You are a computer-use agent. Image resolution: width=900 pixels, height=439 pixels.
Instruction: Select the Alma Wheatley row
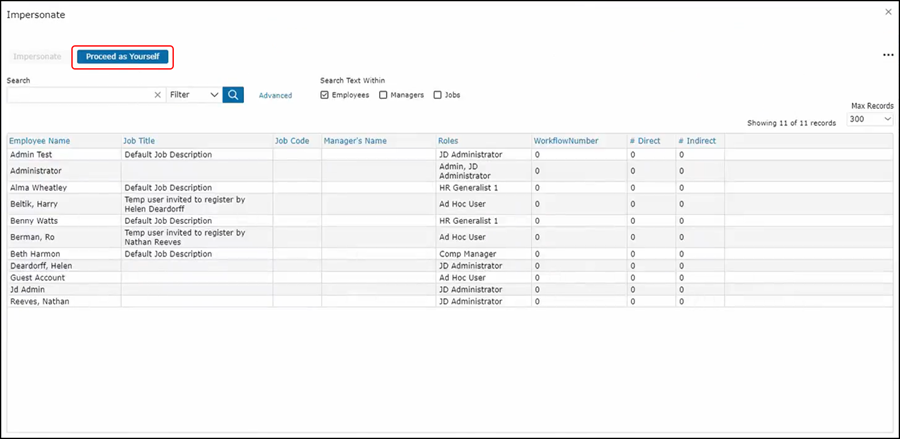[41, 187]
